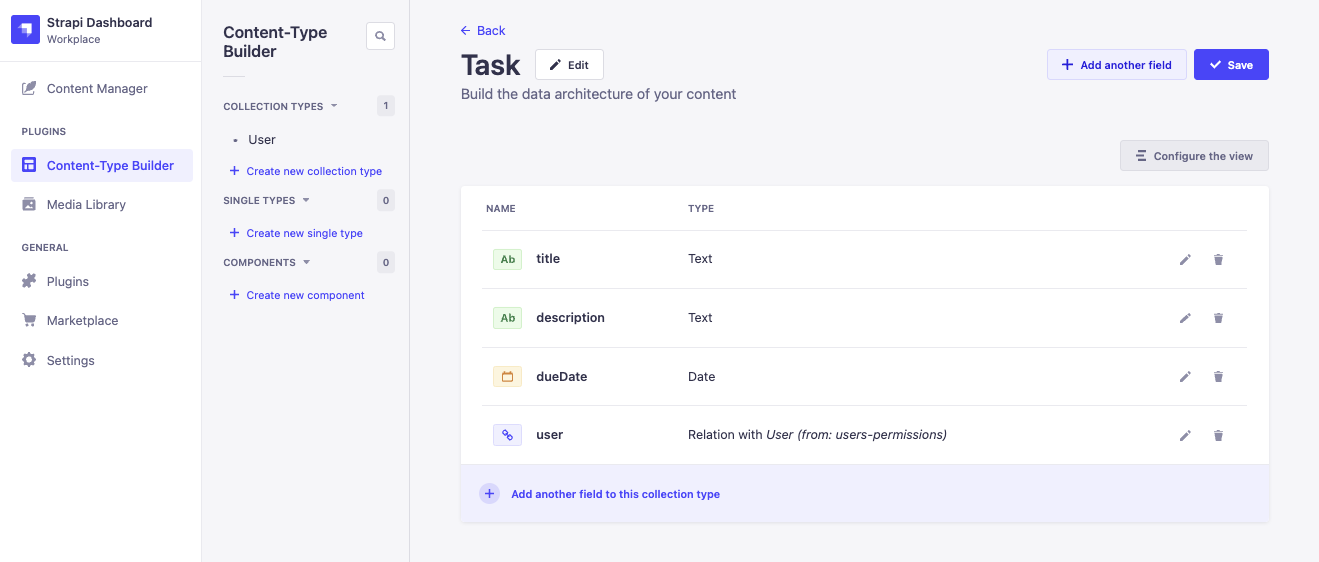Collapse the Components section
Image resolution: width=1319 pixels, height=562 pixels.
307,262
